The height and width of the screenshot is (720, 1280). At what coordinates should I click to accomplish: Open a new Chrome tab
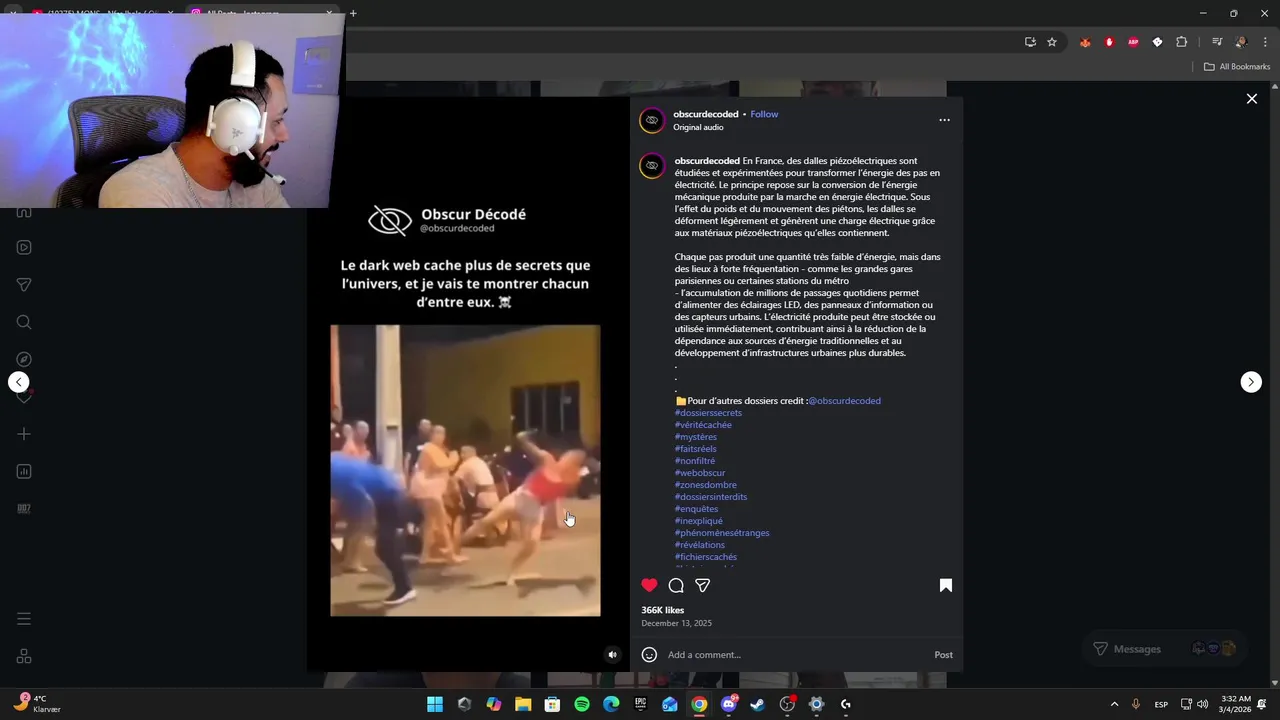[353, 13]
